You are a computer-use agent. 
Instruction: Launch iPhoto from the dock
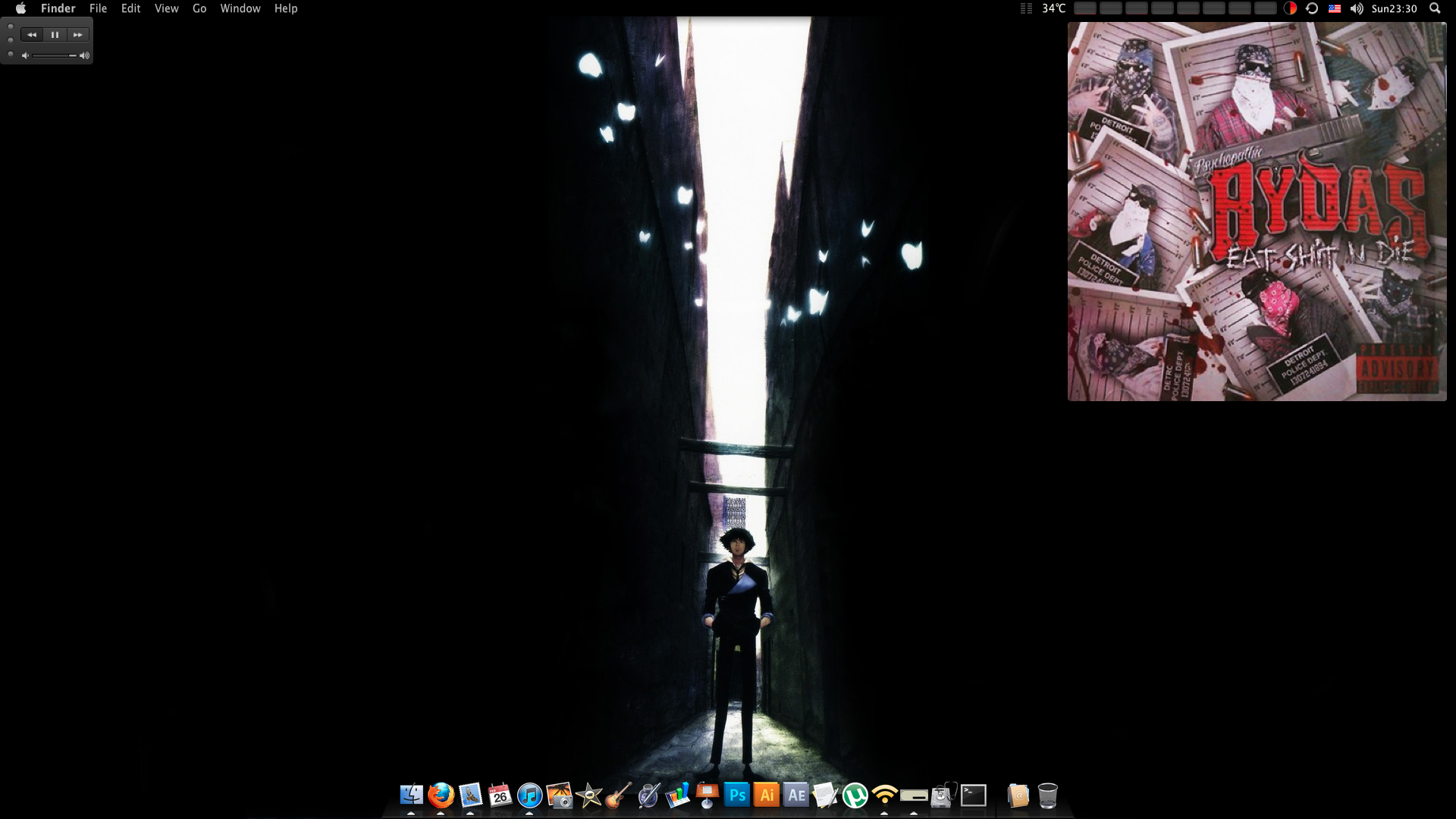(x=559, y=795)
